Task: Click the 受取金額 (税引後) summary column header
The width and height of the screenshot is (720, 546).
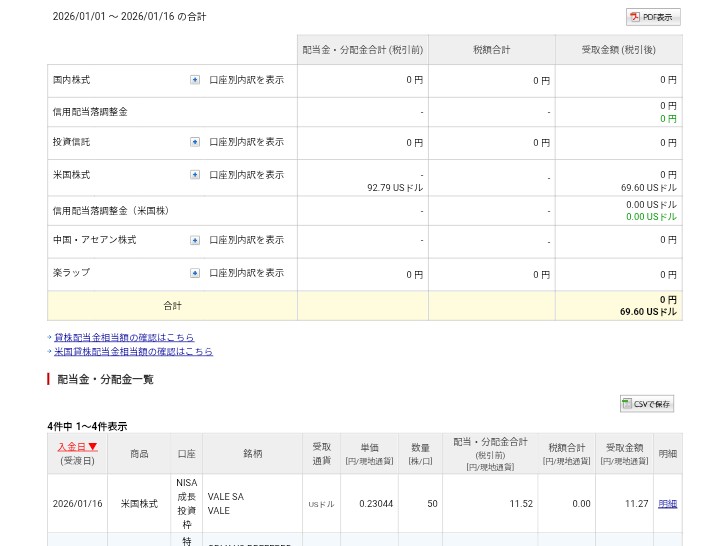Action: pyautogui.click(x=618, y=50)
